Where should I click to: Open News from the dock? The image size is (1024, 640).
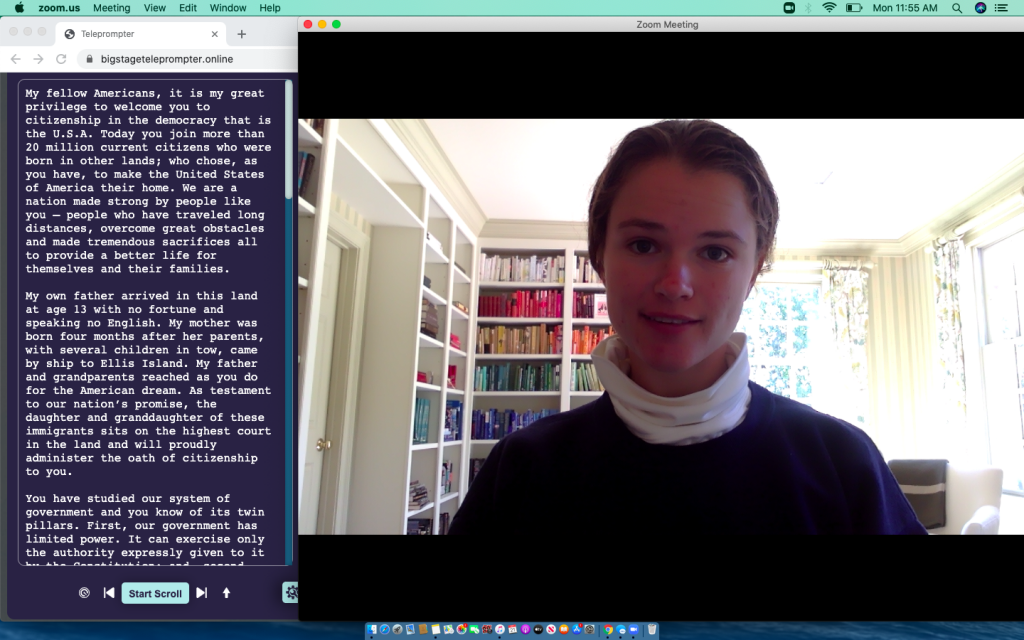551,630
